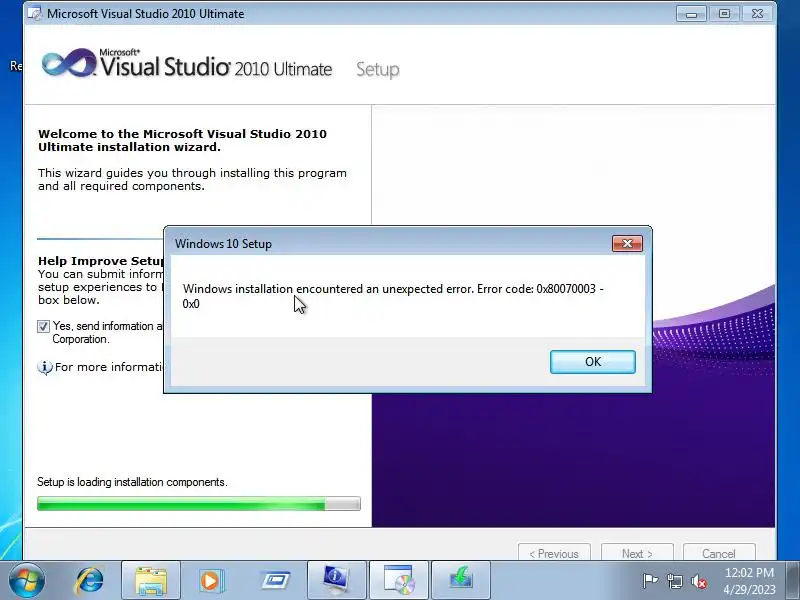Click the error code text 0x80070003
Image resolution: width=800 pixels, height=600 pixels.
tap(566, 289)
